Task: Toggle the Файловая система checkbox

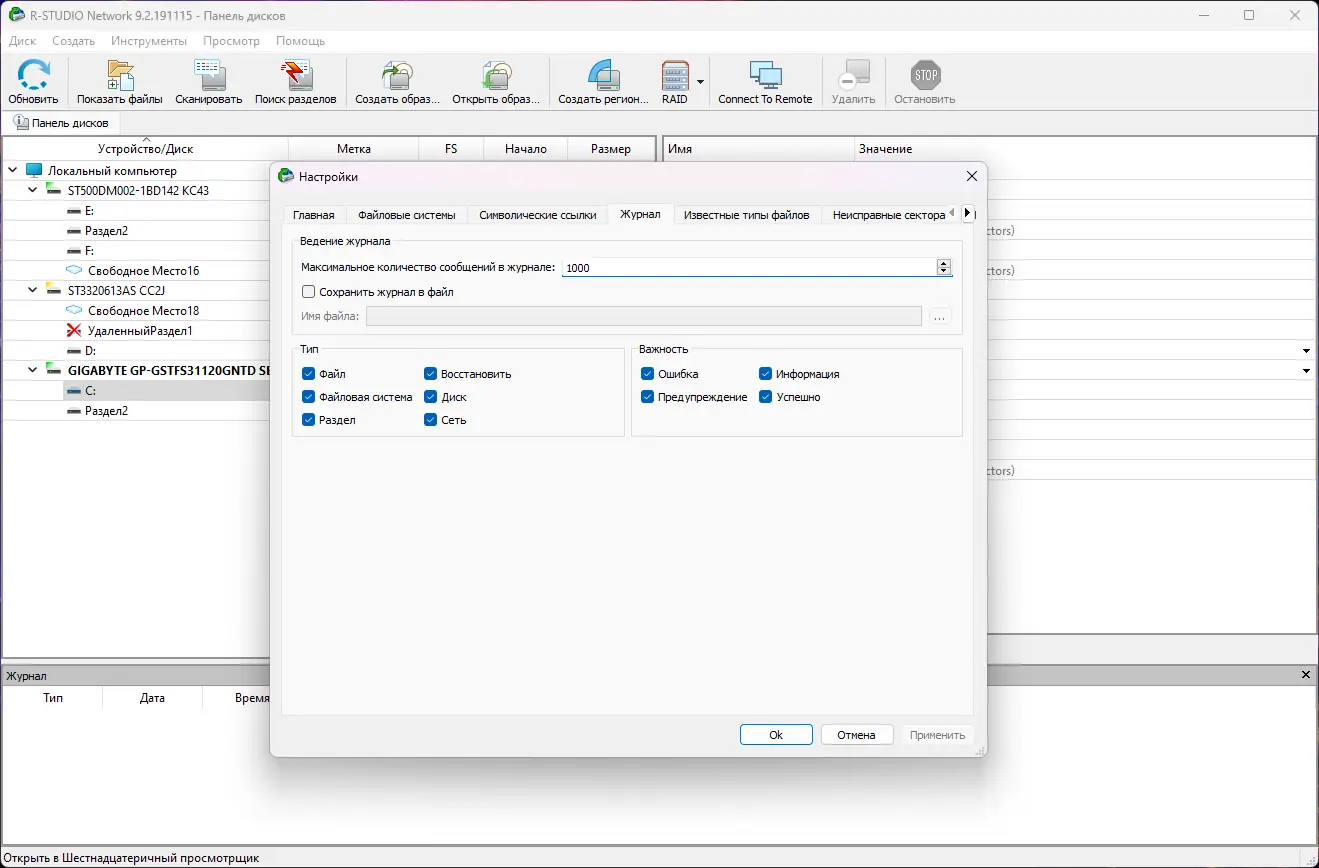Action: (308, 397)
